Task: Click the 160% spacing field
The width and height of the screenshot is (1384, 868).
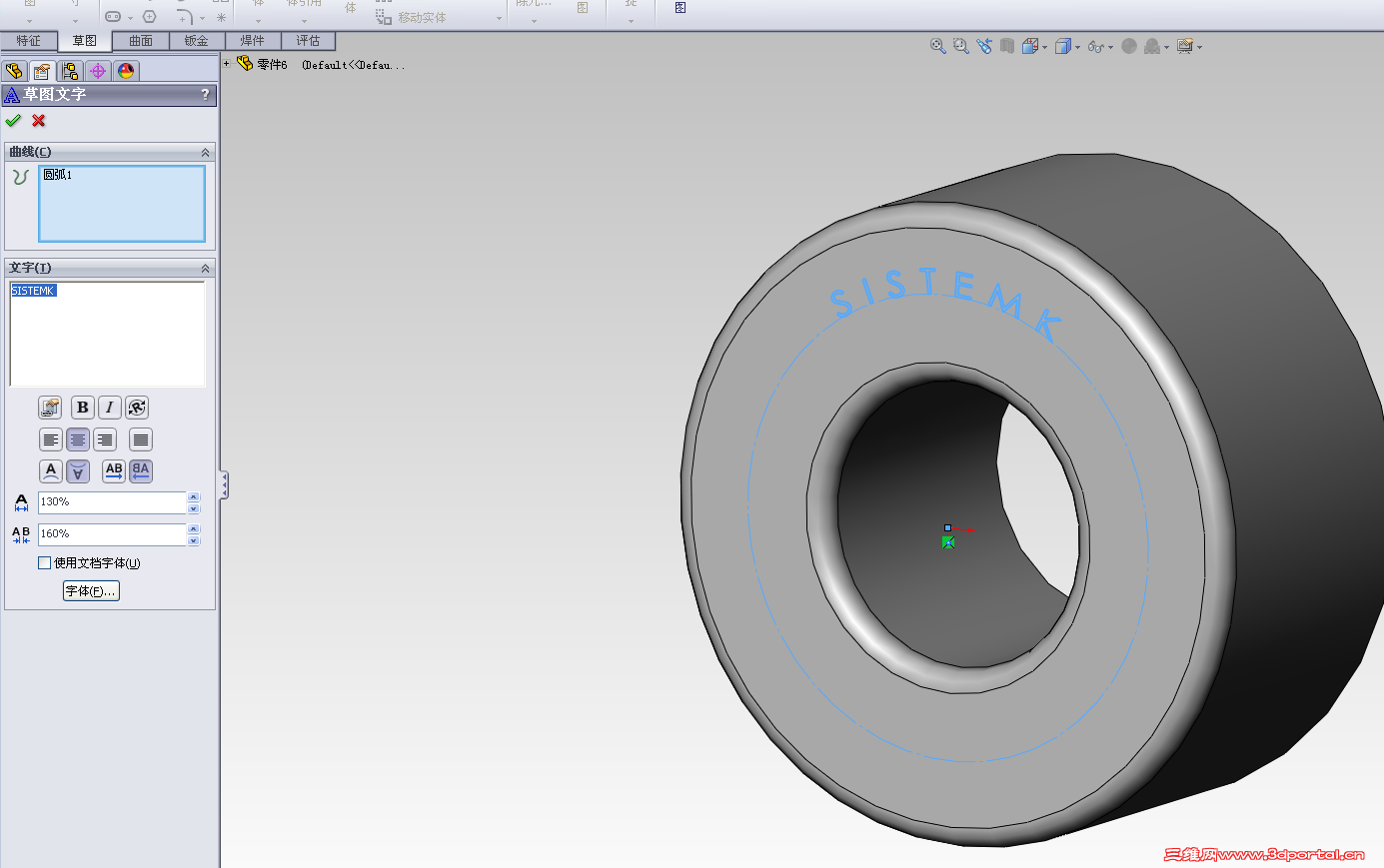Action: [113, 534]
